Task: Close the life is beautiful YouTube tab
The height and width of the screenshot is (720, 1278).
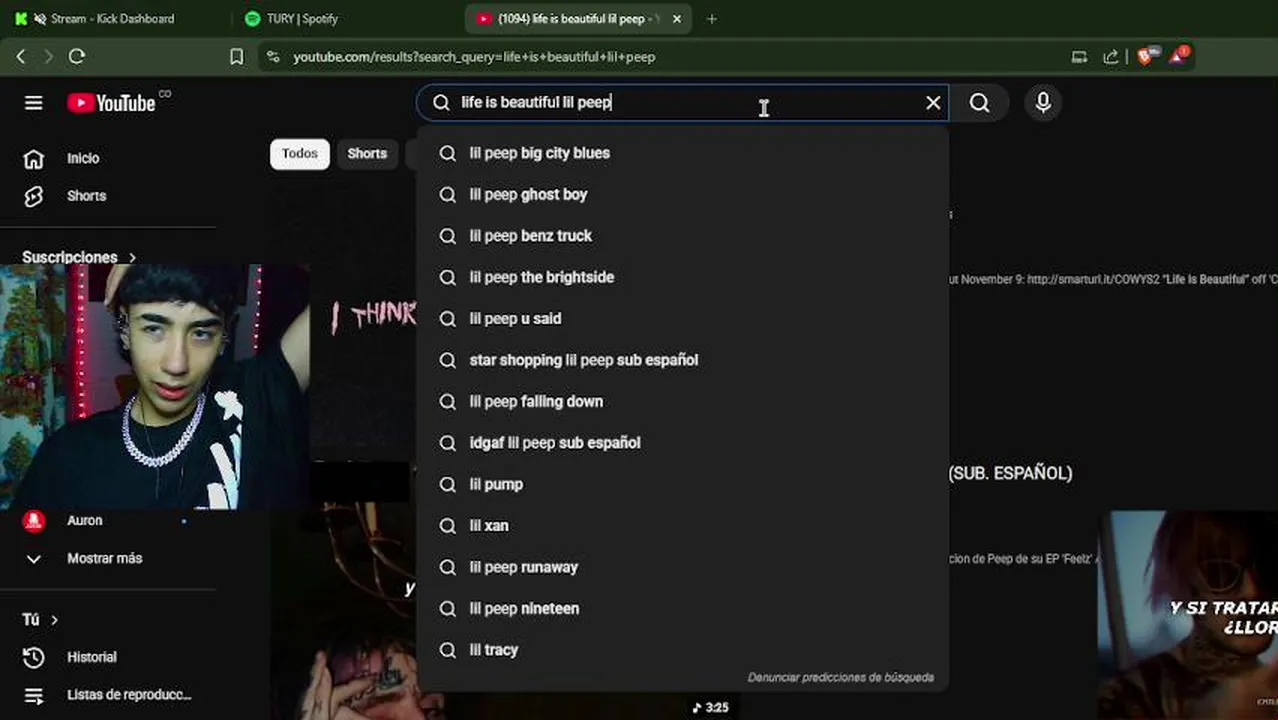Action: [677, 19]
